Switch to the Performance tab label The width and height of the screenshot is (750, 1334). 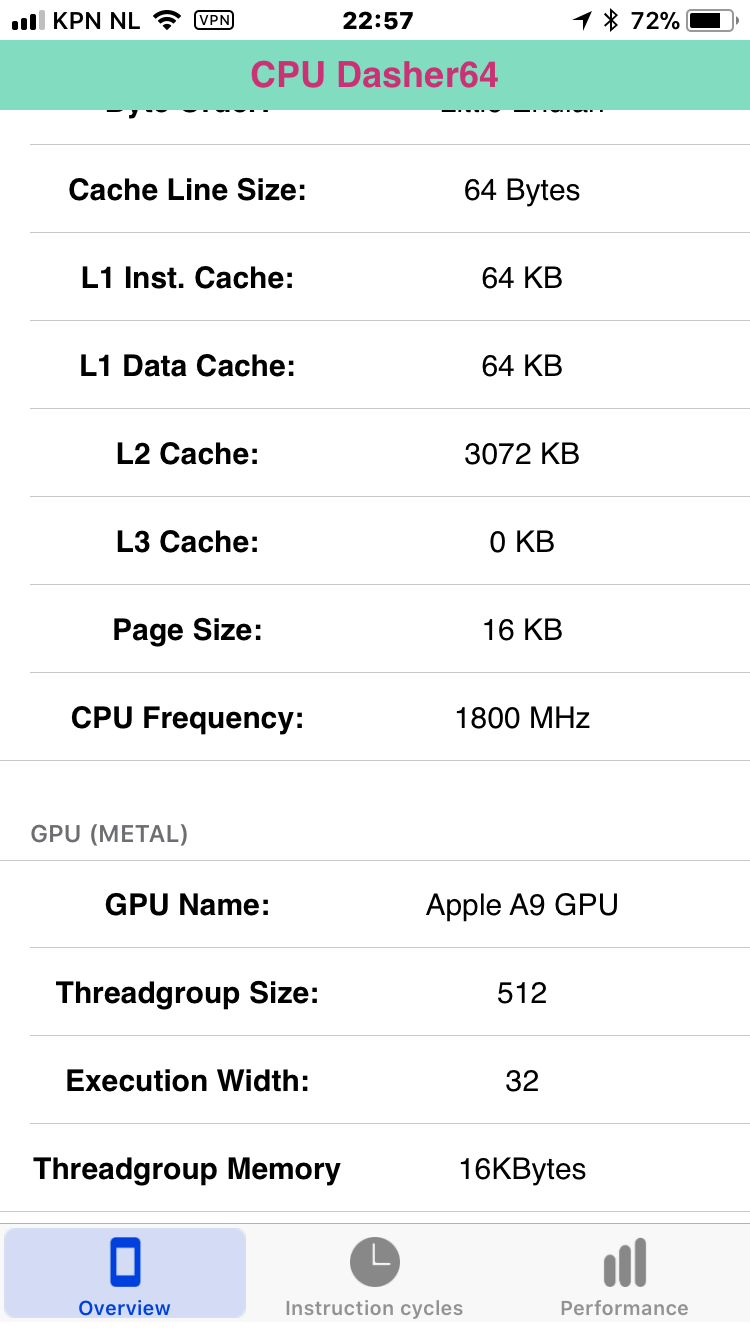tap(624, 1308)
